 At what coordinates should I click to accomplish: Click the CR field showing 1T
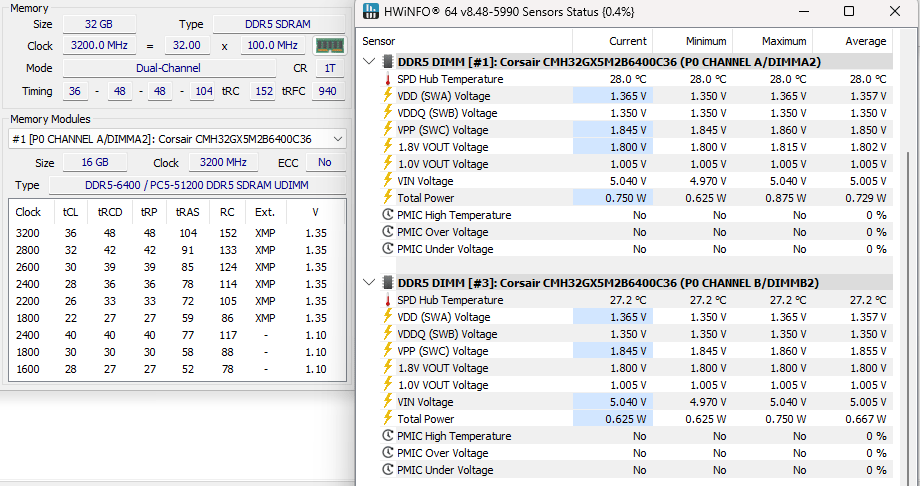coord(330,68)
